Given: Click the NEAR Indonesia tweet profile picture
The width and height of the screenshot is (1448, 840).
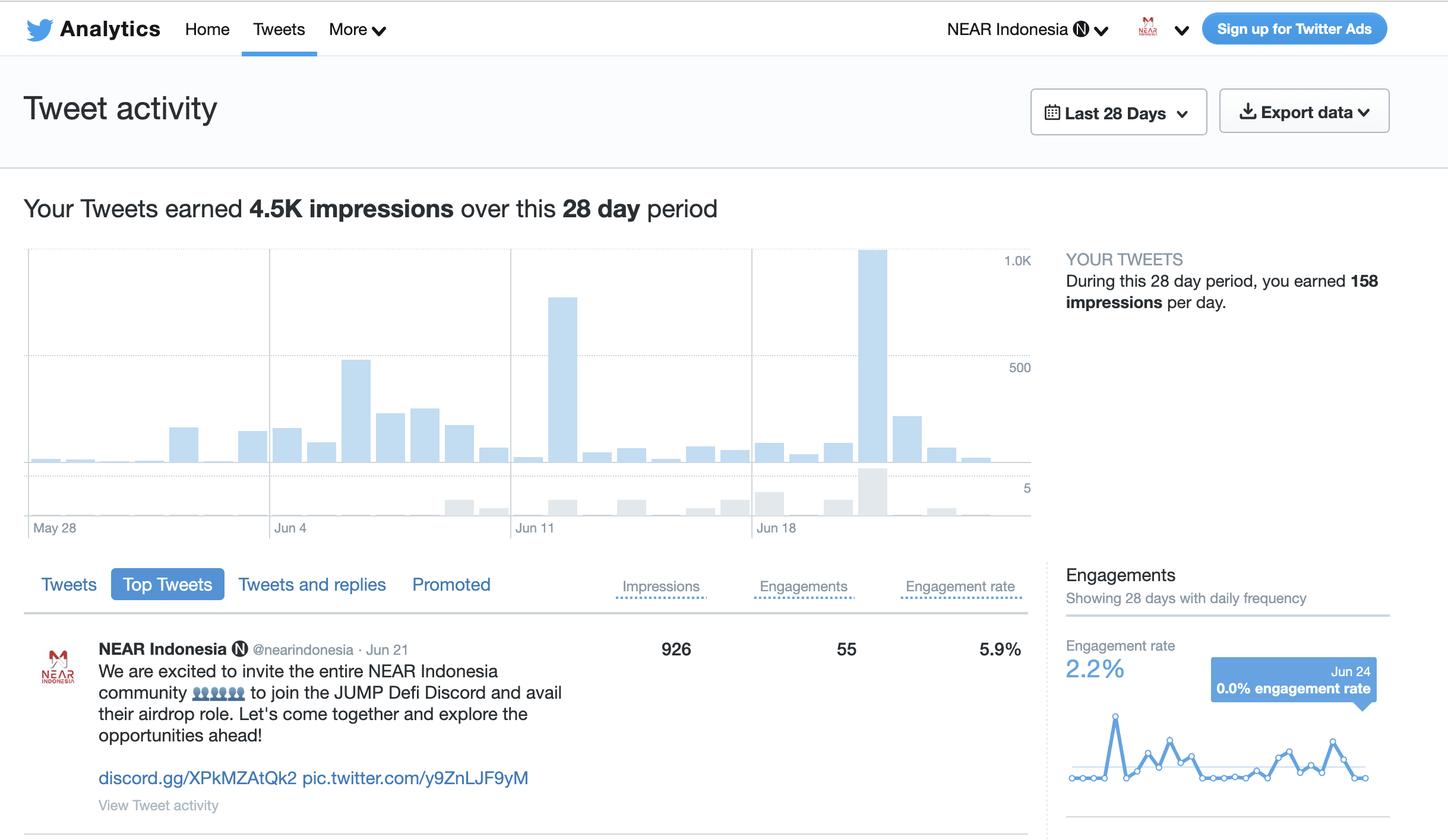Looking at the screenshot, I should 58,667.
